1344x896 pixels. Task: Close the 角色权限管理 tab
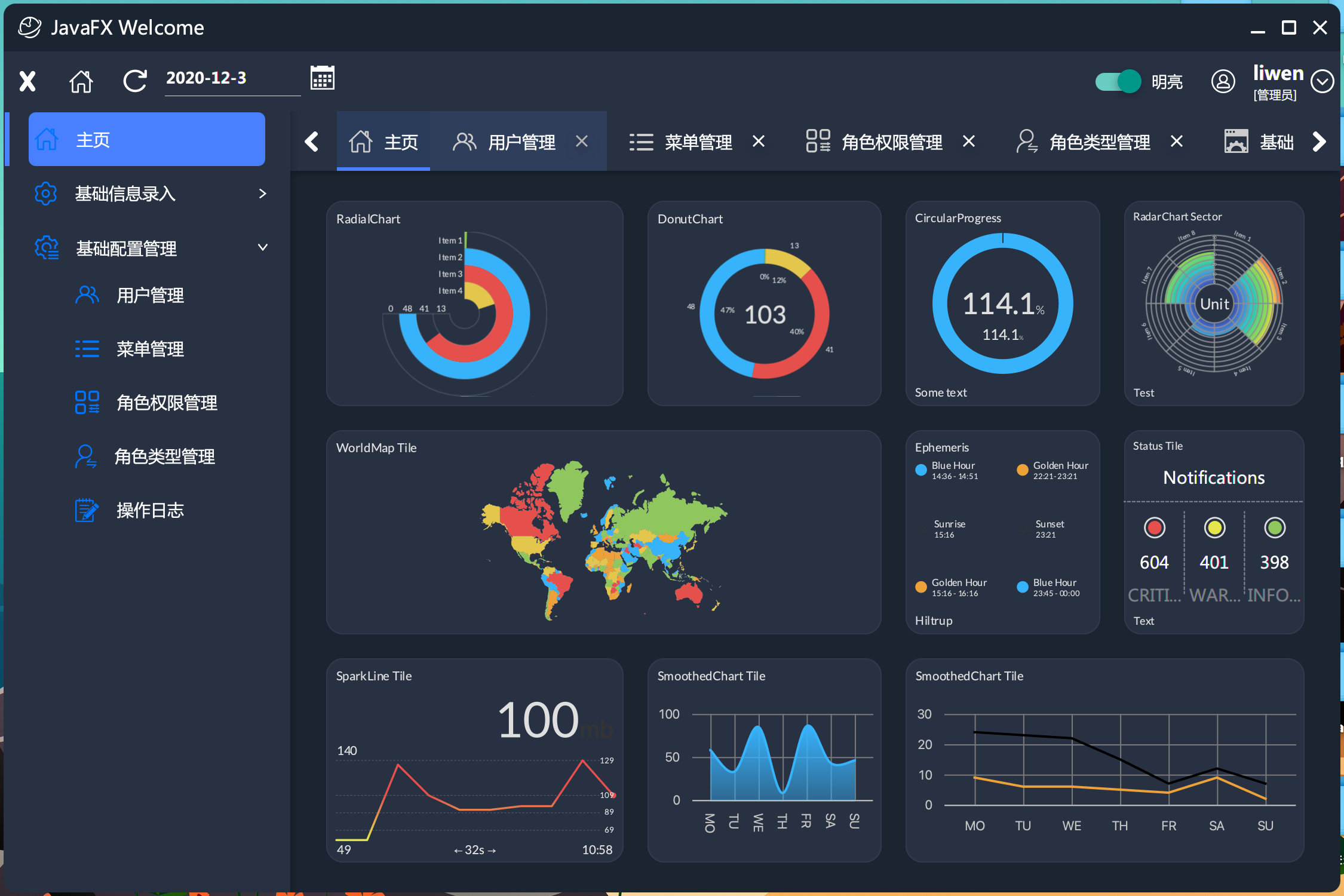[x=969, y=142]
